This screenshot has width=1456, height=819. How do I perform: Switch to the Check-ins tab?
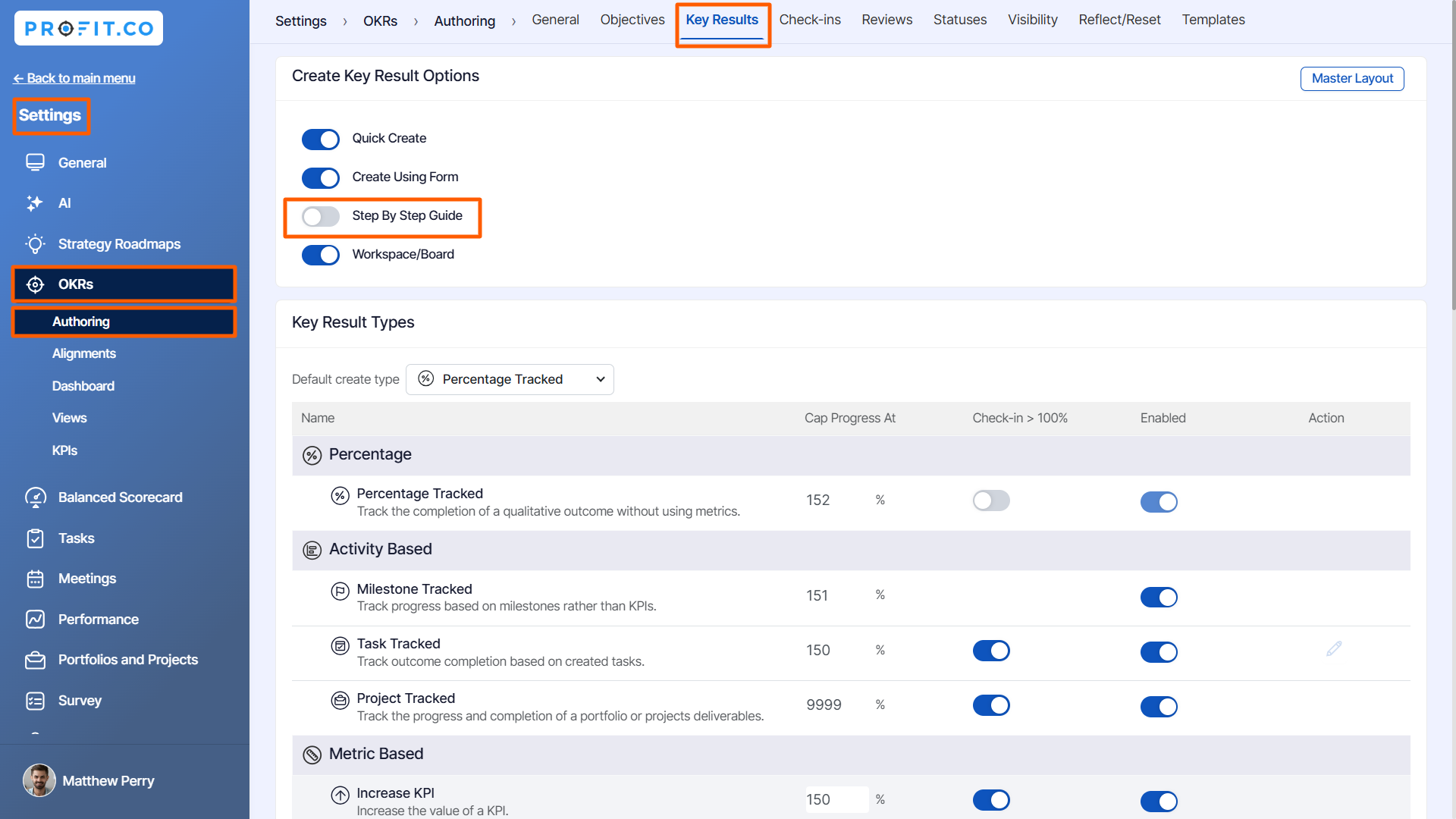pos(809,20)
